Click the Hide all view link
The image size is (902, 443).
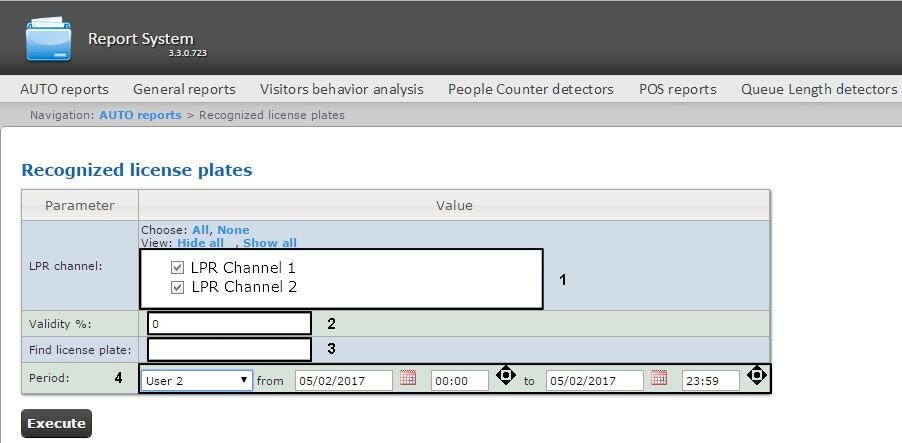(x=200, y=243)
